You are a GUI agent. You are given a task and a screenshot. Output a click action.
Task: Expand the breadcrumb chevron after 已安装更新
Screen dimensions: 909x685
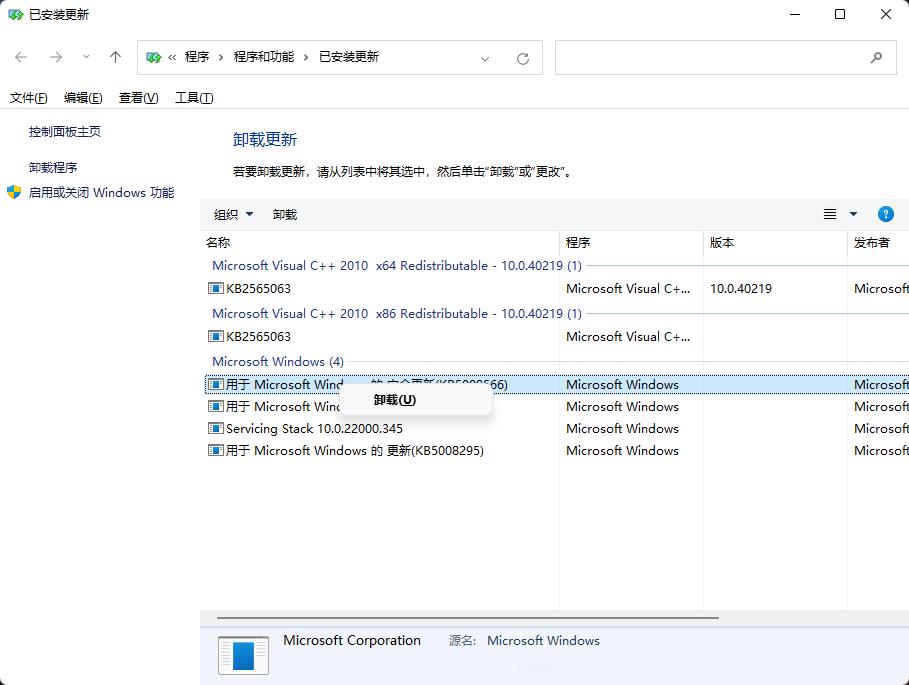pyautogui.click(x=485, y=58)
